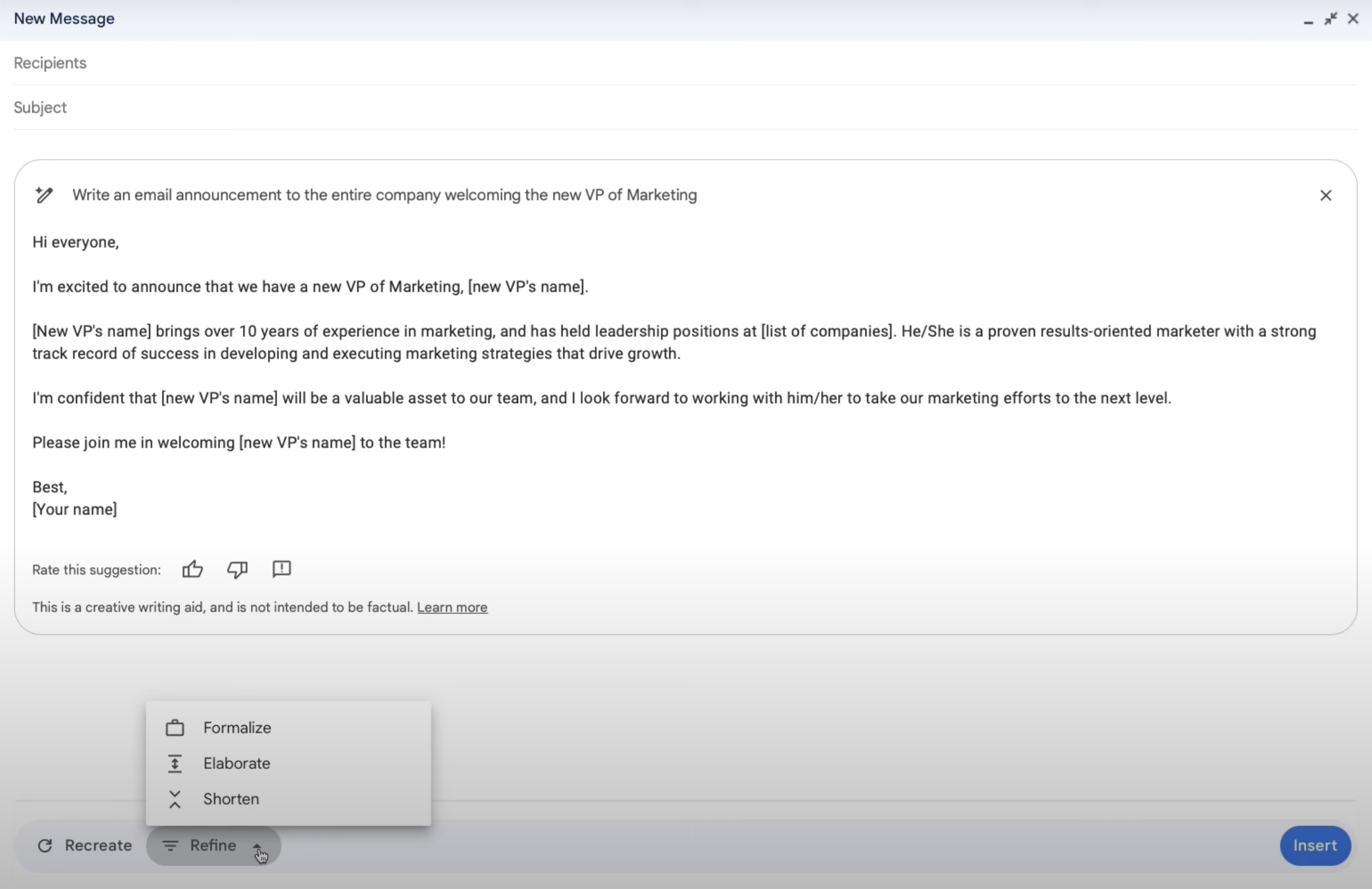Click the "Rate this suggestion:" label
This screenshot has width=1372, height=889.
[97, 570]
